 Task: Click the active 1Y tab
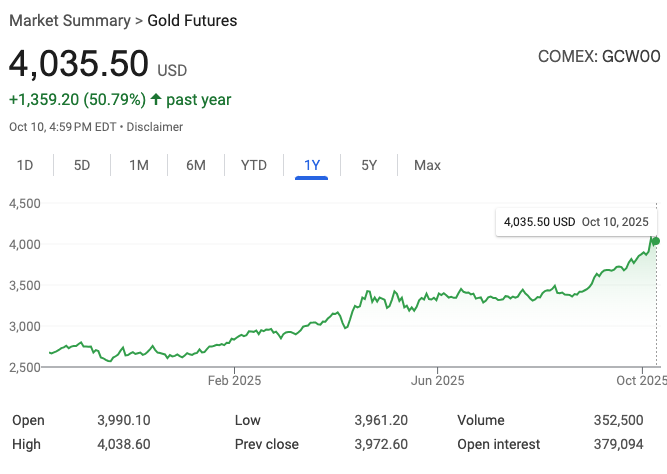point(312,165)
